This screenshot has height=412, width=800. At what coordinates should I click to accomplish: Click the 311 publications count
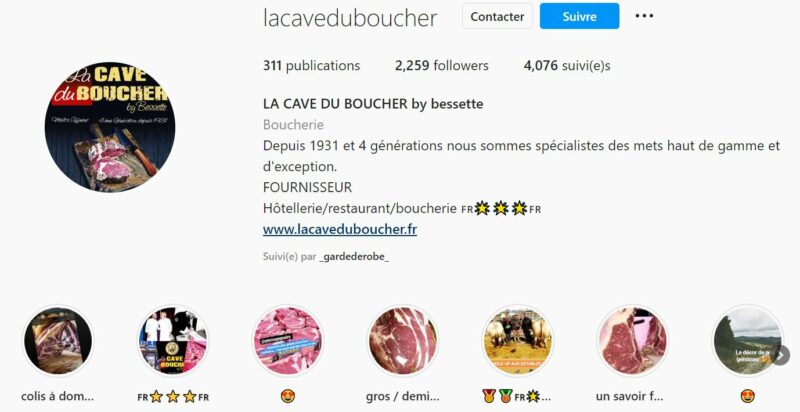(311, 66)
